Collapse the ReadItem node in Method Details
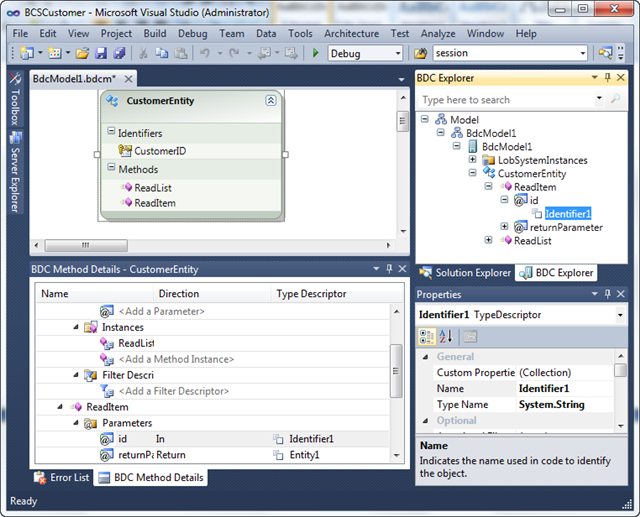The width and height of the screenshot is (640, 517). click(x=60, y=407)
